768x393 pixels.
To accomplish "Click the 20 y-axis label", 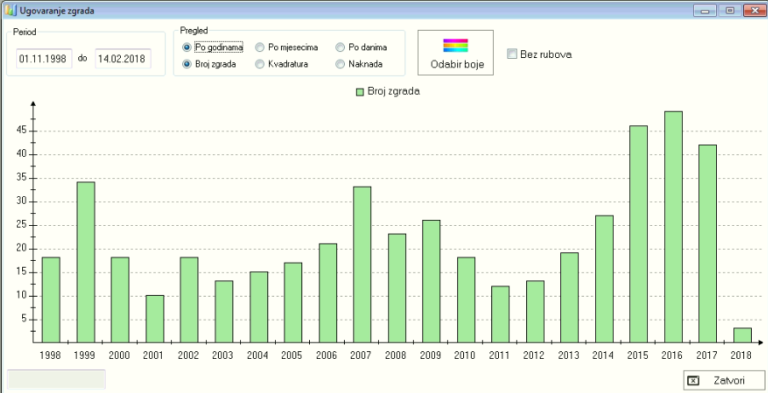I will click(x=21, y=248).
